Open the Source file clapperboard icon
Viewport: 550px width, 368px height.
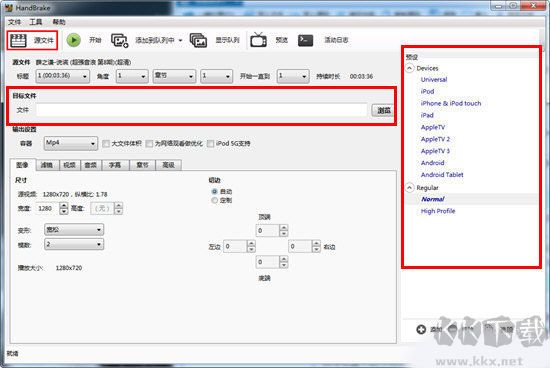point(18,40)
